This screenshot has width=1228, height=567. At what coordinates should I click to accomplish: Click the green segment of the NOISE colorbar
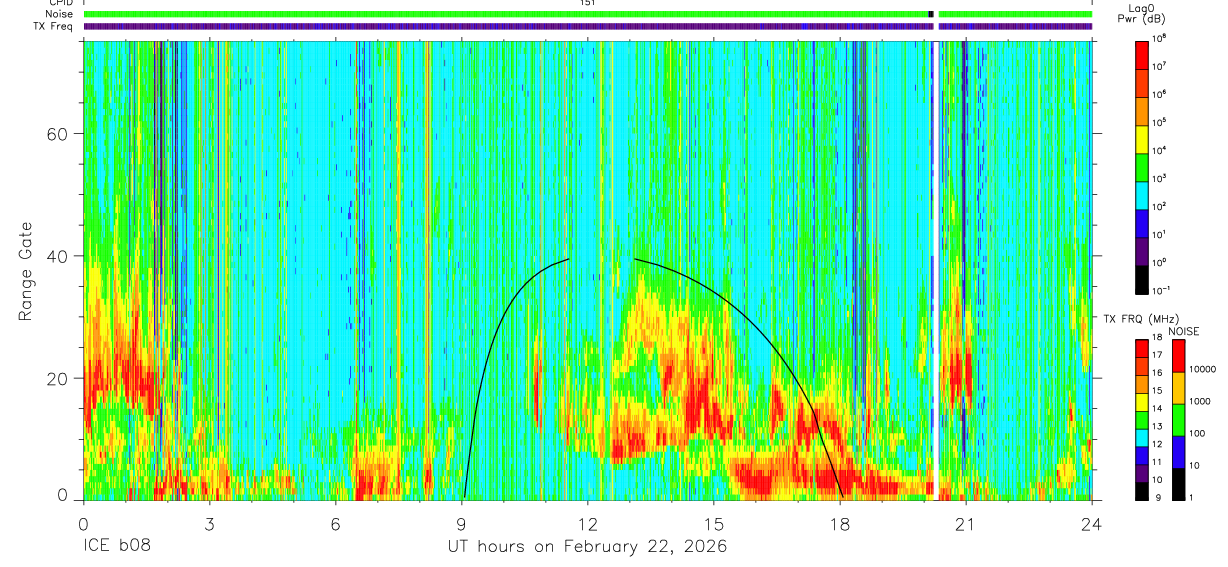click(x=1180, y=420)
